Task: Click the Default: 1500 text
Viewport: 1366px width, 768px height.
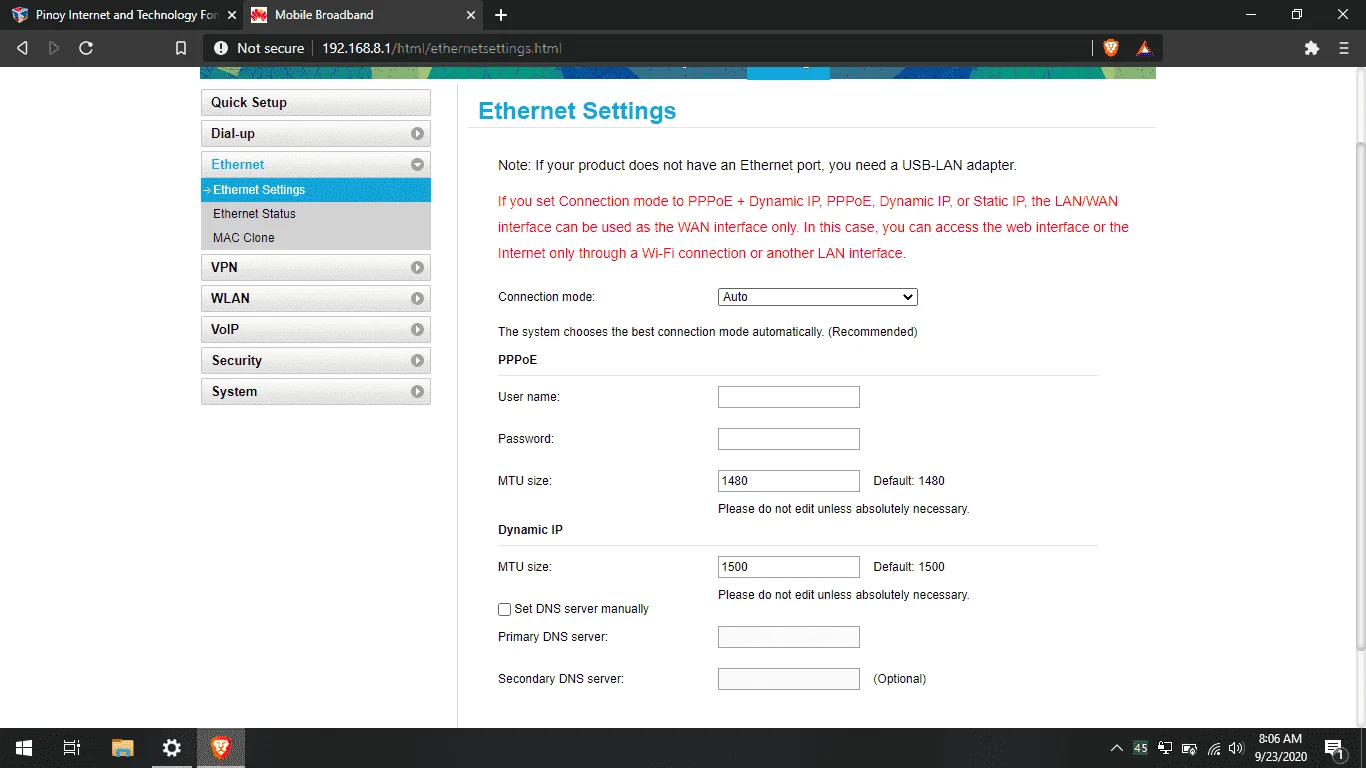Action: 909,567
